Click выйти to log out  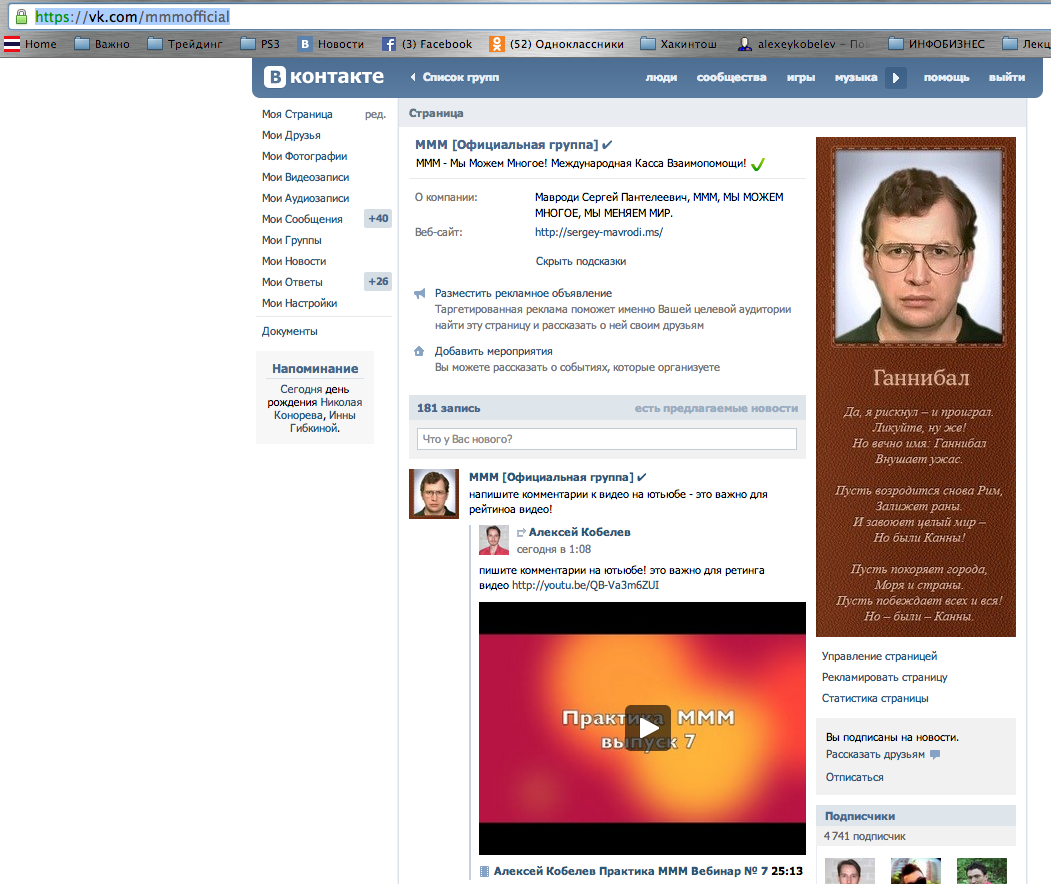(1007, 78)
